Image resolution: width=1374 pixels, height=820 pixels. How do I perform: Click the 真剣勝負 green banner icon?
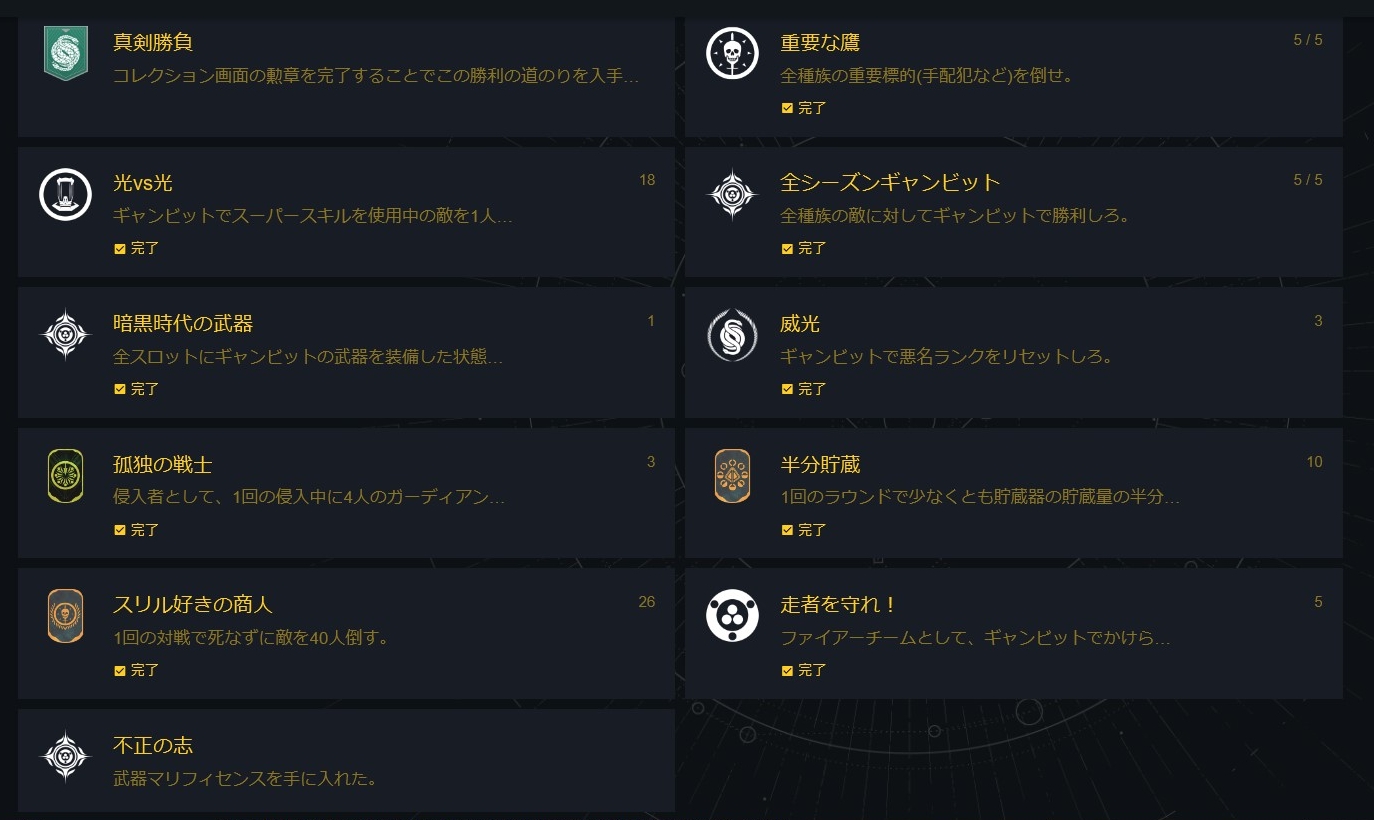(66, 53)
